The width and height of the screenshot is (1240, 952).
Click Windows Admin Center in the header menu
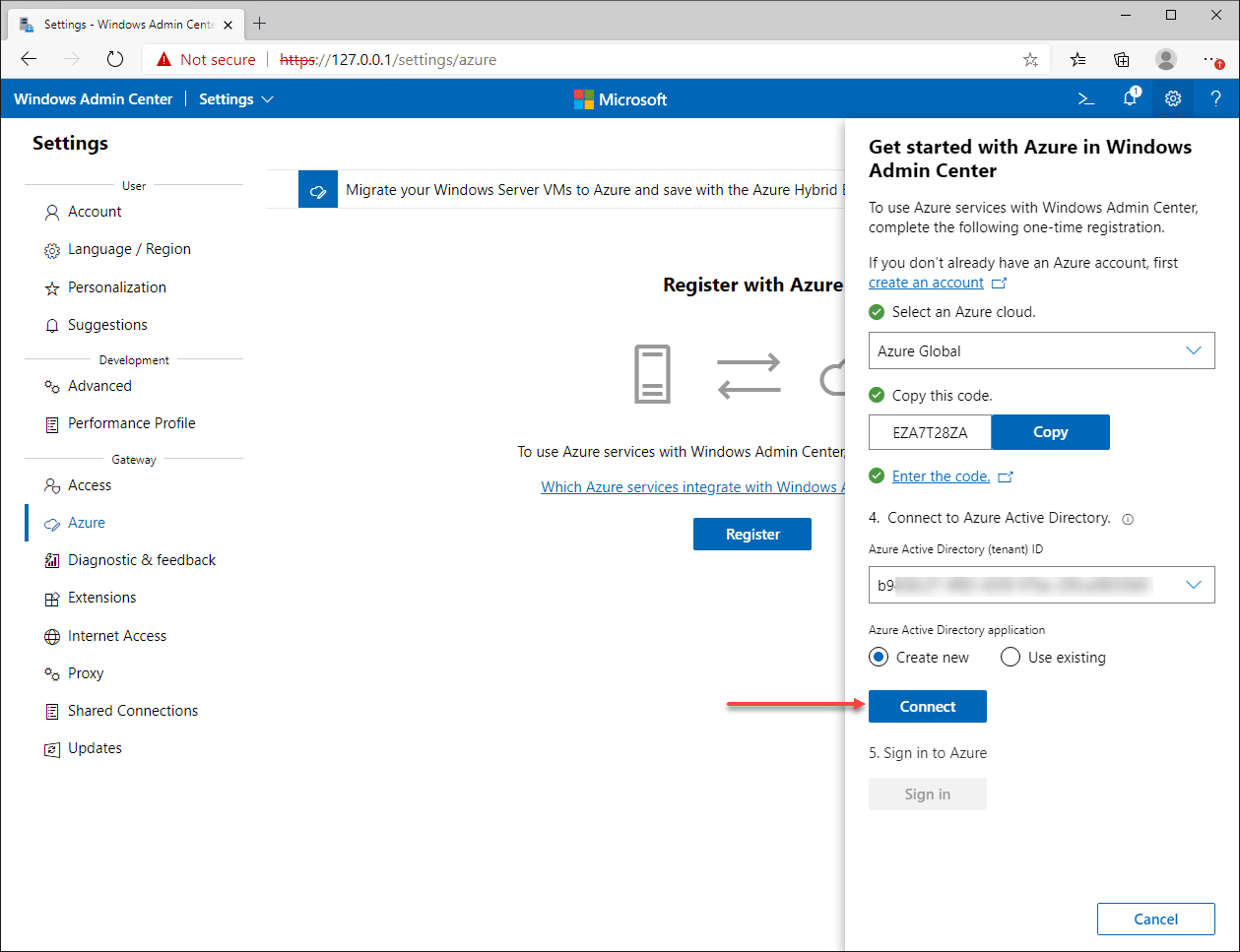tap(93, 98)
